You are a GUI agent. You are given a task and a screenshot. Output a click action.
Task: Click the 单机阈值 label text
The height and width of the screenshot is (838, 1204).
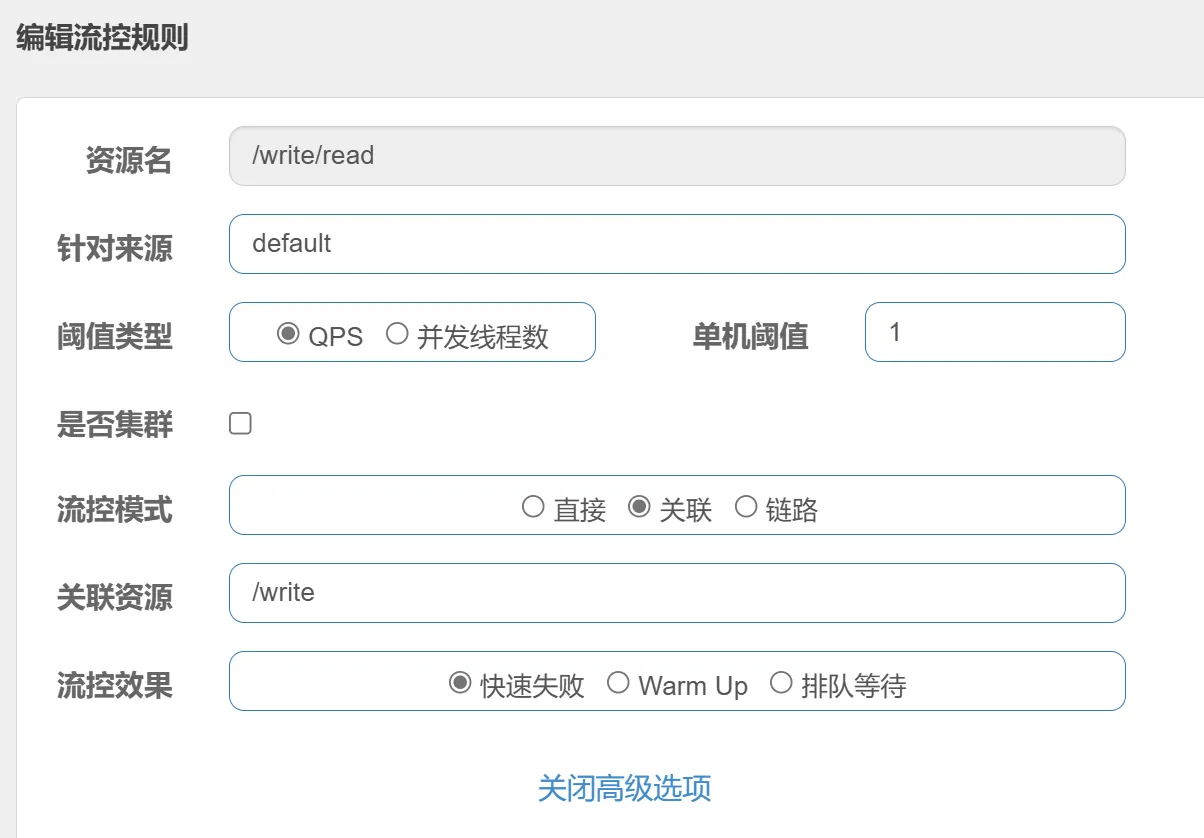click(x=750, y=337)
